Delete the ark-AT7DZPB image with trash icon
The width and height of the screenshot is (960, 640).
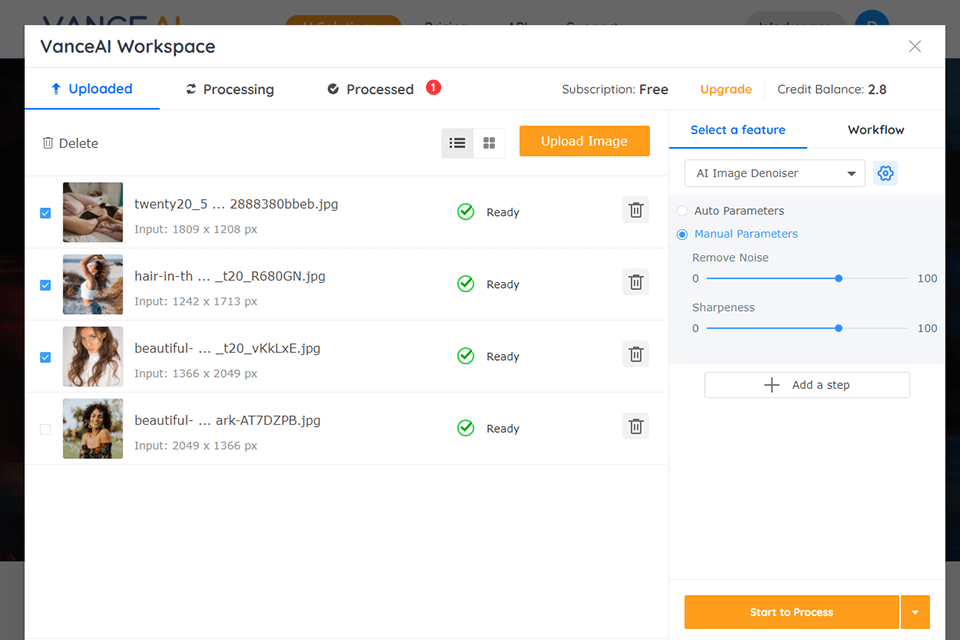pos(635,427)
